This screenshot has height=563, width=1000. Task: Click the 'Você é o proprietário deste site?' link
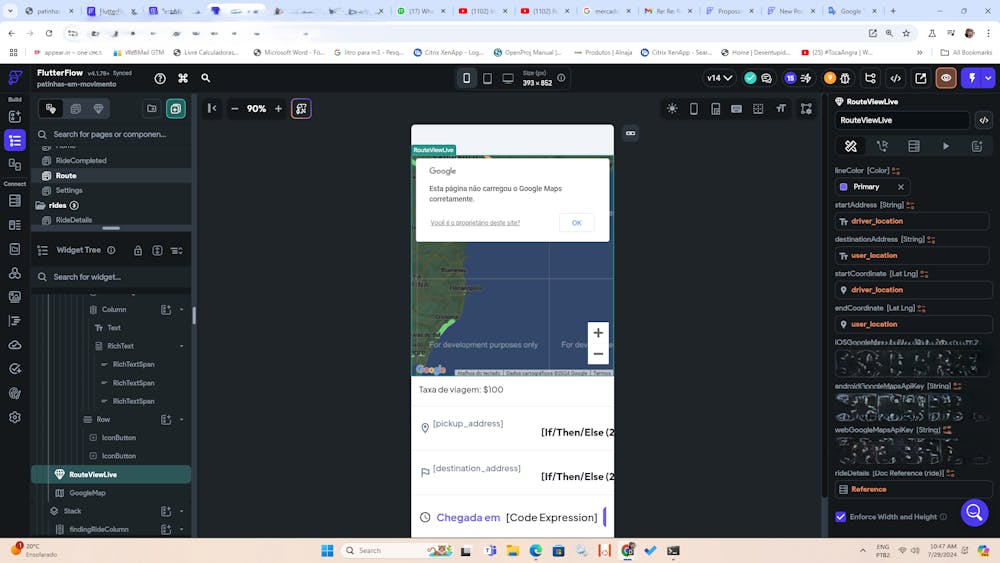click(x=475, y=223)
